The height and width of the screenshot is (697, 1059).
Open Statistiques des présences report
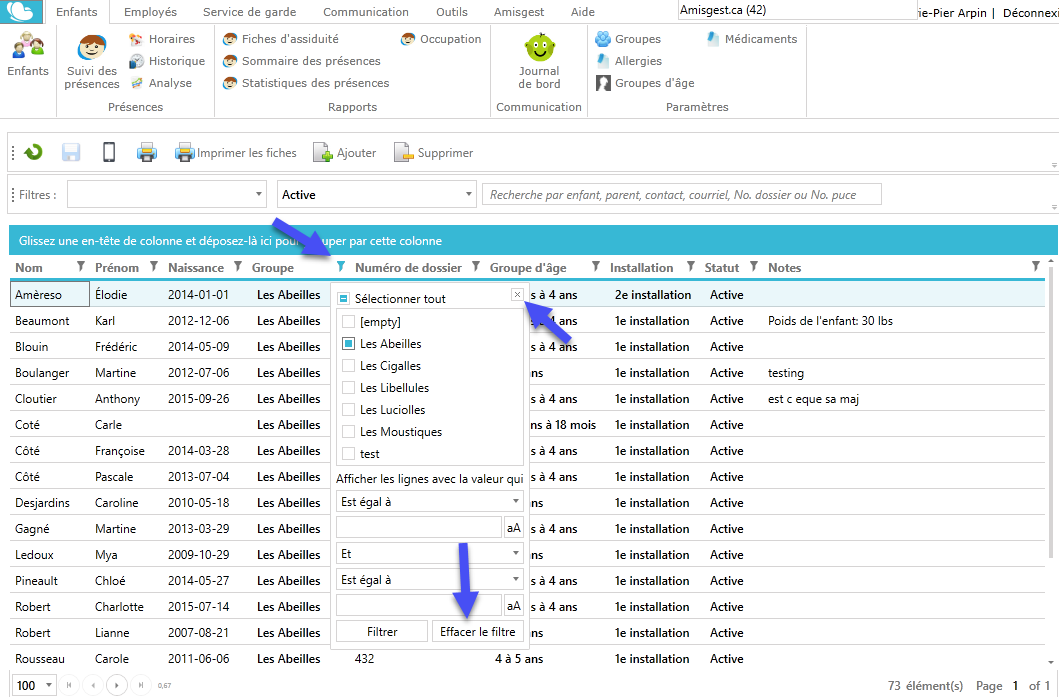click(x=306, y=83)
